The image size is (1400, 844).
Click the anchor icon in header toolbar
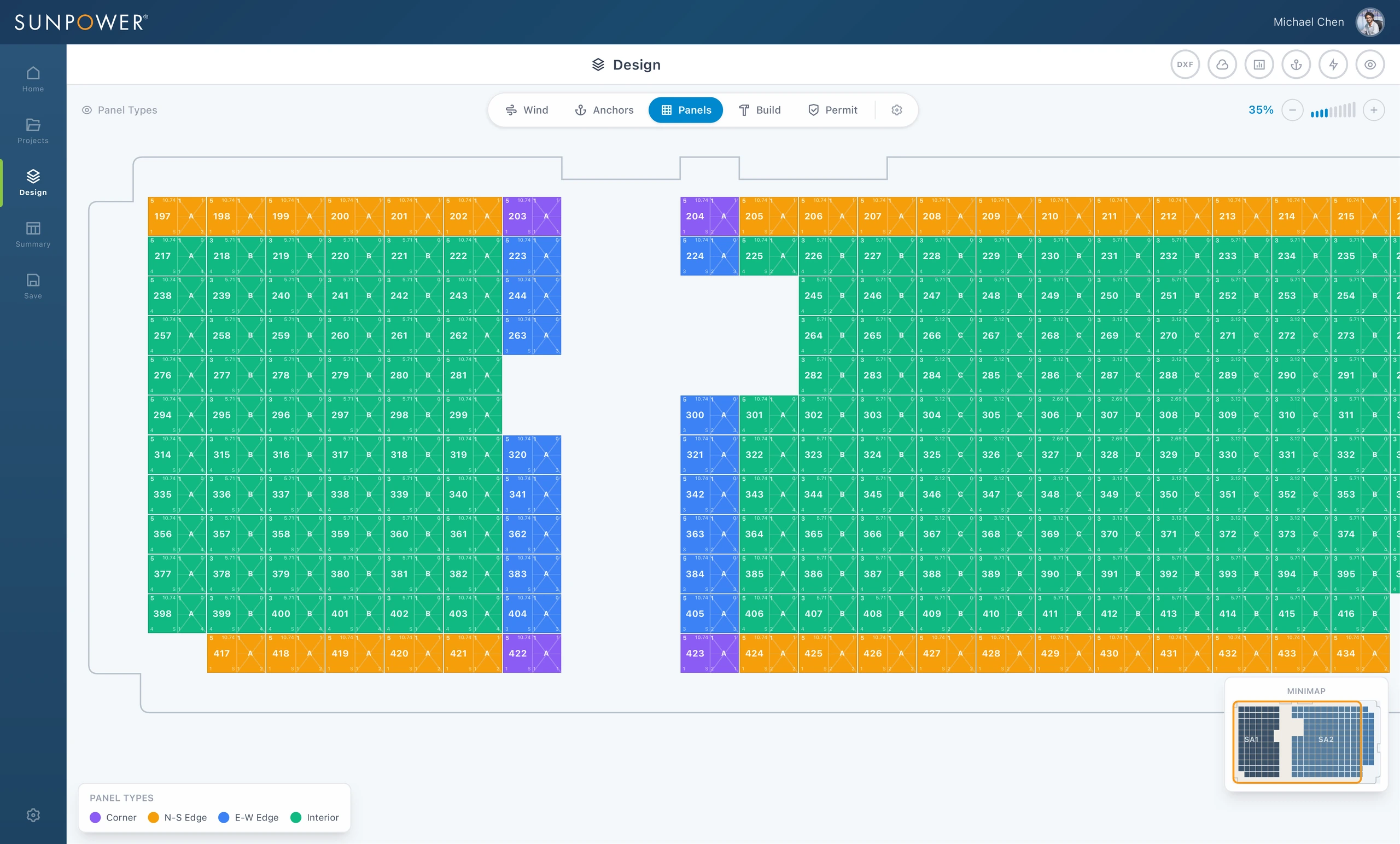[1296, 65]
